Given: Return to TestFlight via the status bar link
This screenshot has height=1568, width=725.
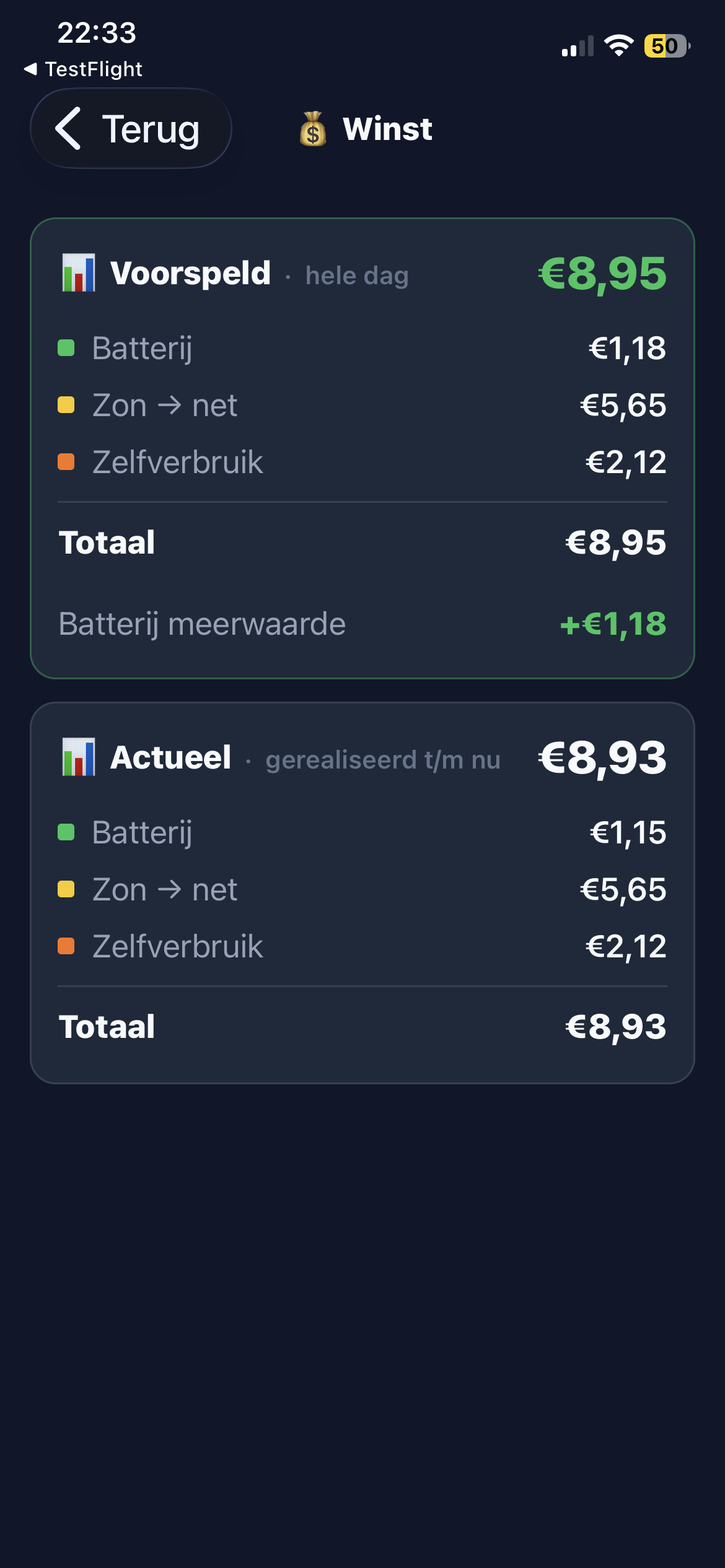Looking at the screenshot, I should 83,69.
